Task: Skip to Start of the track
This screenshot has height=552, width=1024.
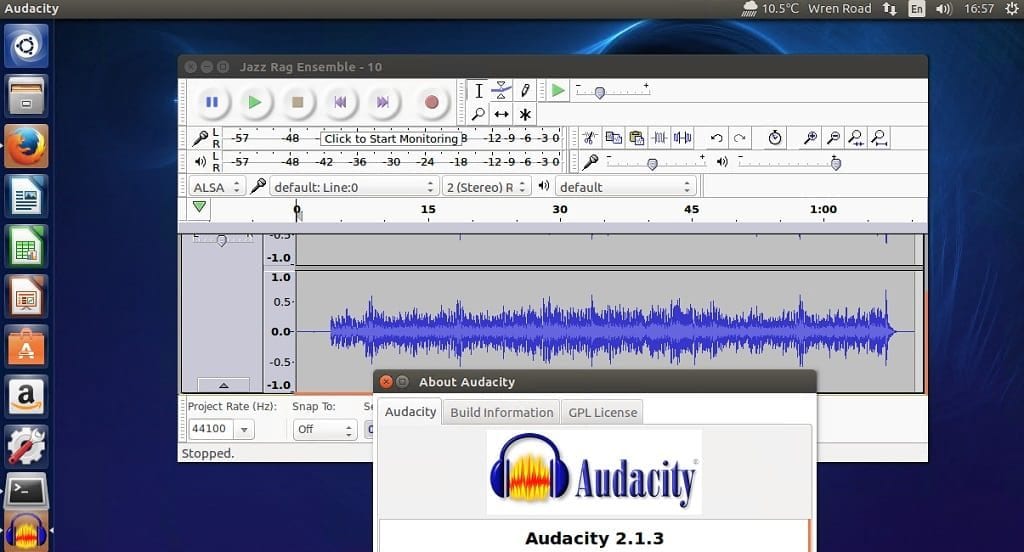Action: coord(340,102)
